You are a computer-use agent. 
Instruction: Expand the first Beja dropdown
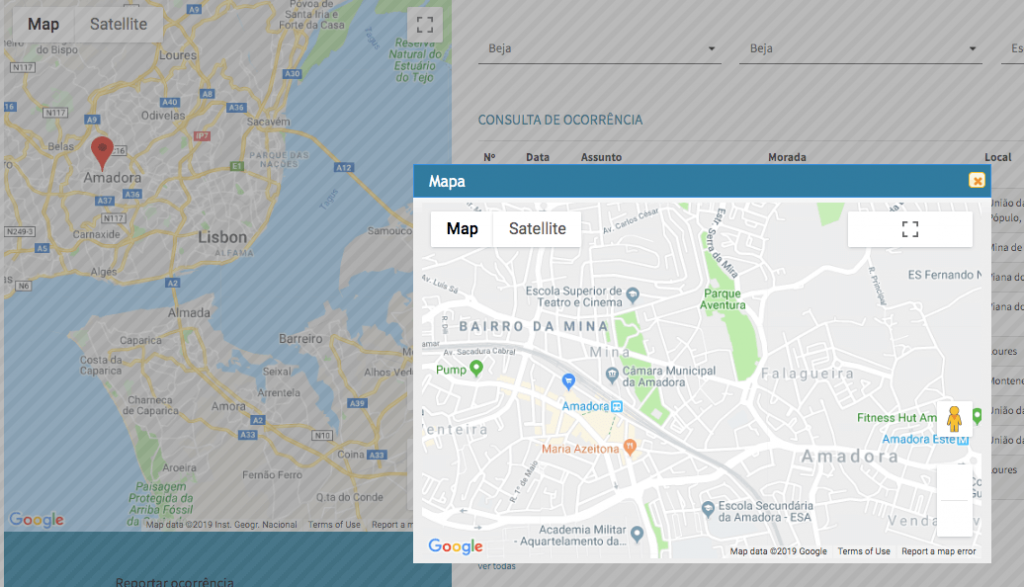[599, 48]
